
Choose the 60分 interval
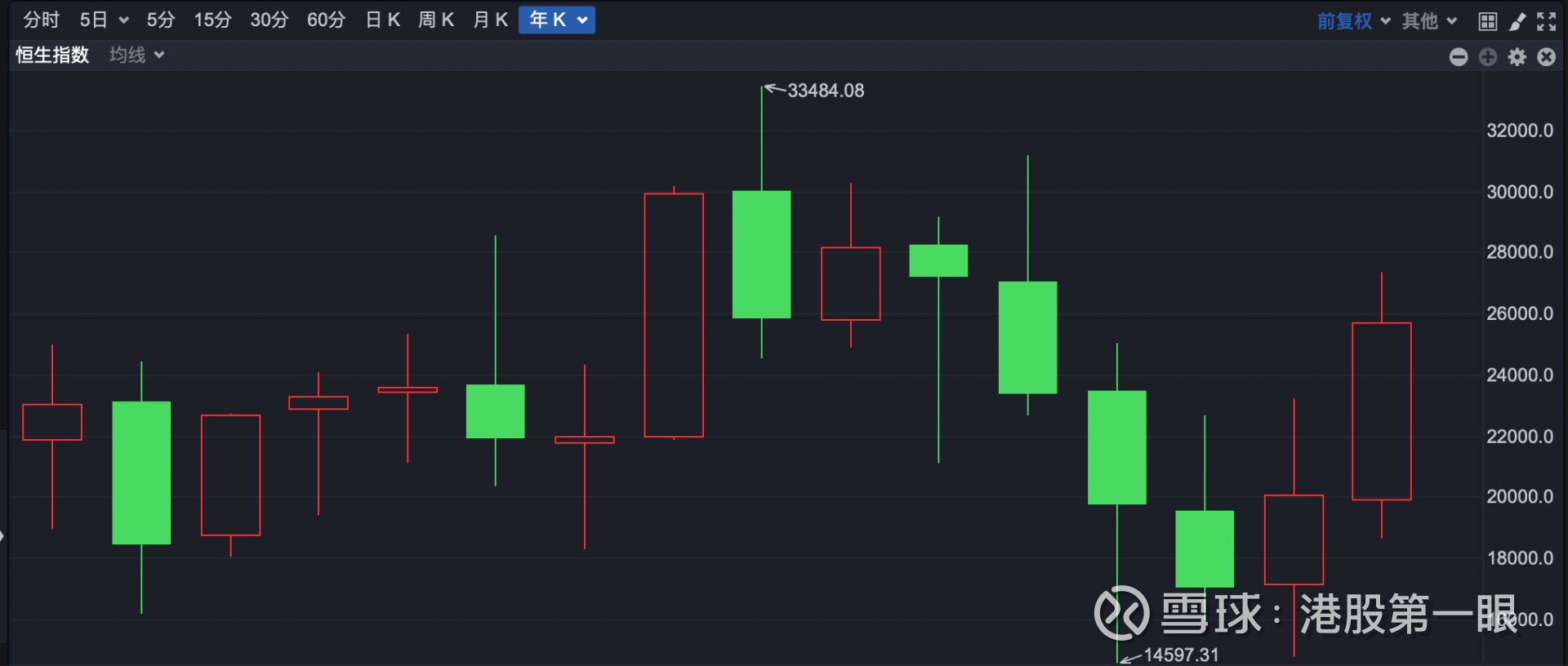pyautogui.click(x=326, y=20)
